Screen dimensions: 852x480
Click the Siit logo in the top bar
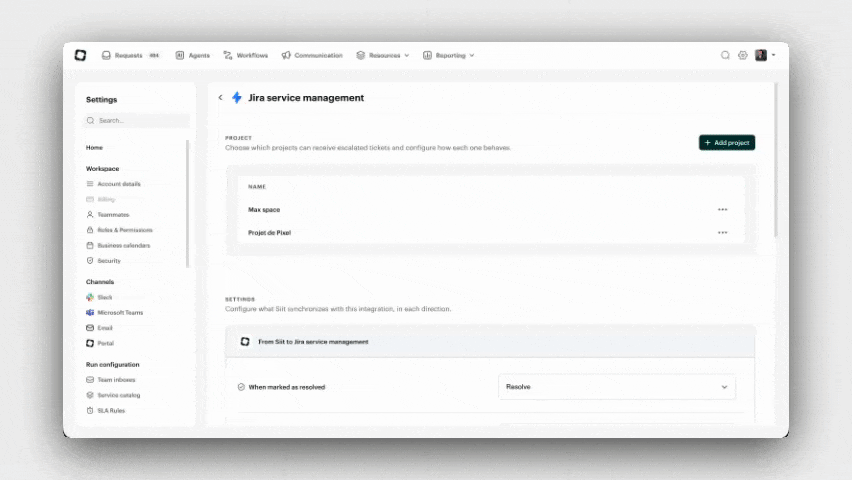point(80,55)
